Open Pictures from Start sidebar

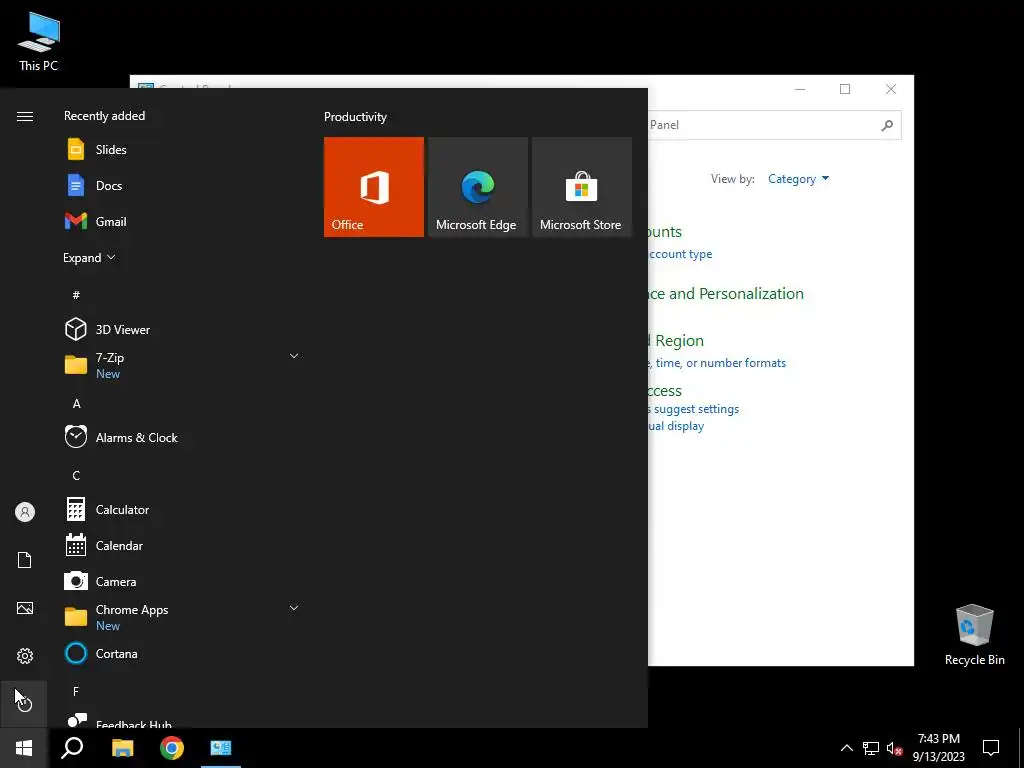pos(25,608)
